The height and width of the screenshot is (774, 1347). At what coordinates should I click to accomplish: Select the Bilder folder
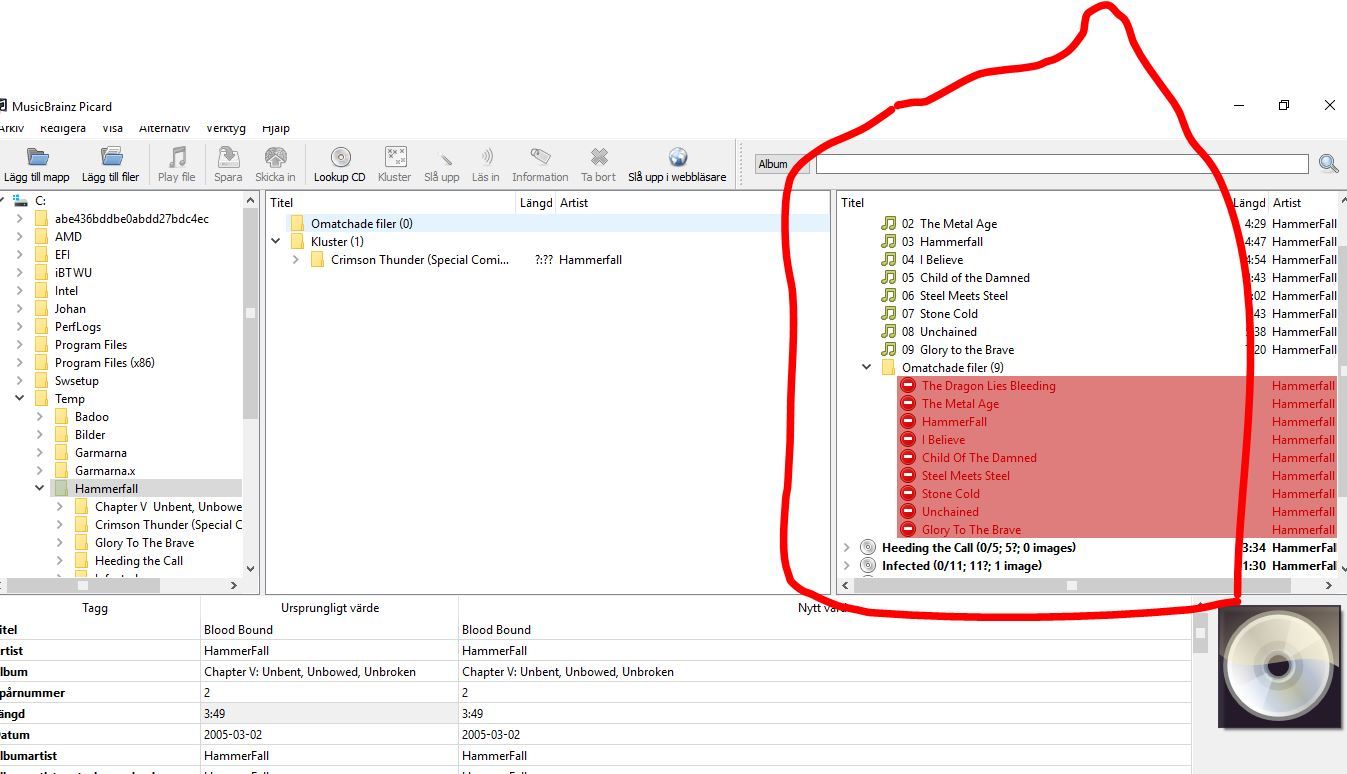tap(90, 435)
